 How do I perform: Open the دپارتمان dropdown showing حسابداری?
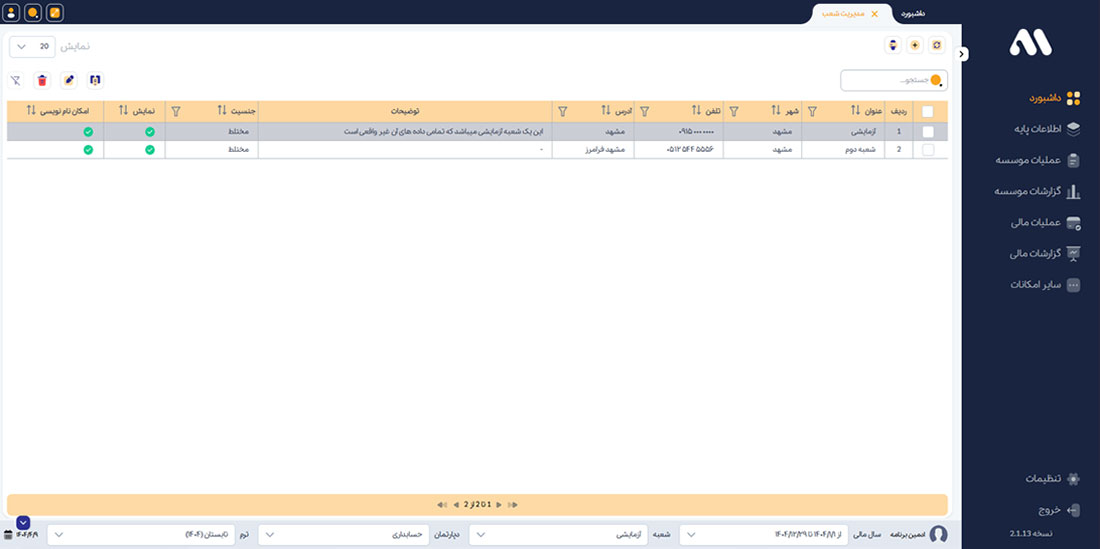[x=343, y=535]
